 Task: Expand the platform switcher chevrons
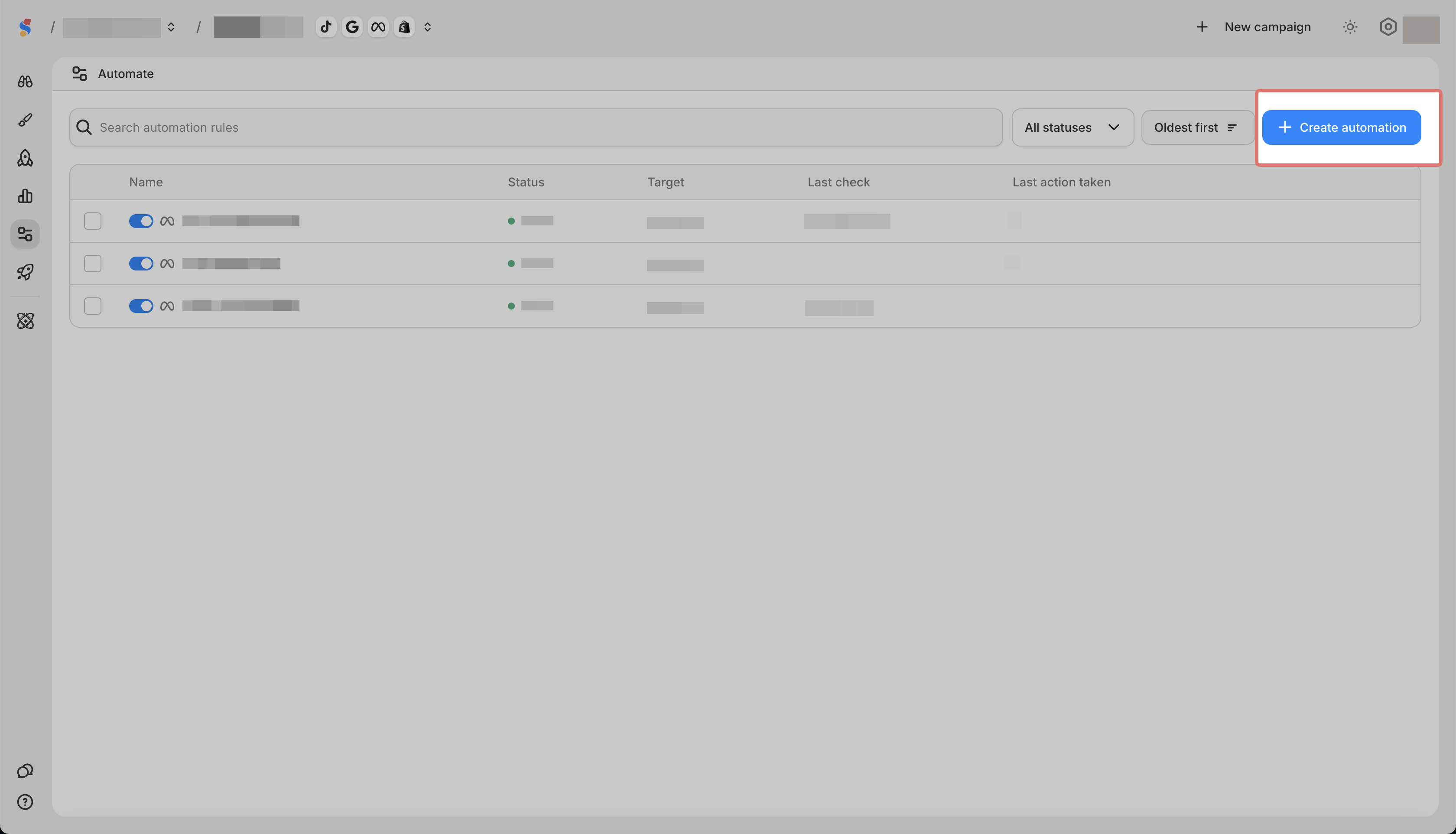click(x=427, y=27)
